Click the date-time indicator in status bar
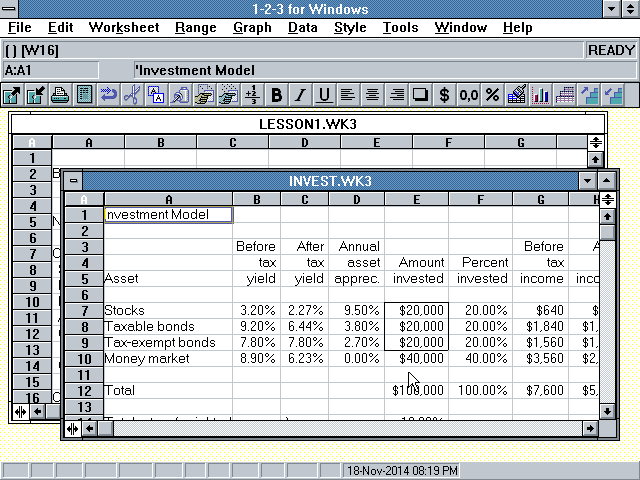The width and height of the screenshot is (640, 480). point(402,470)
